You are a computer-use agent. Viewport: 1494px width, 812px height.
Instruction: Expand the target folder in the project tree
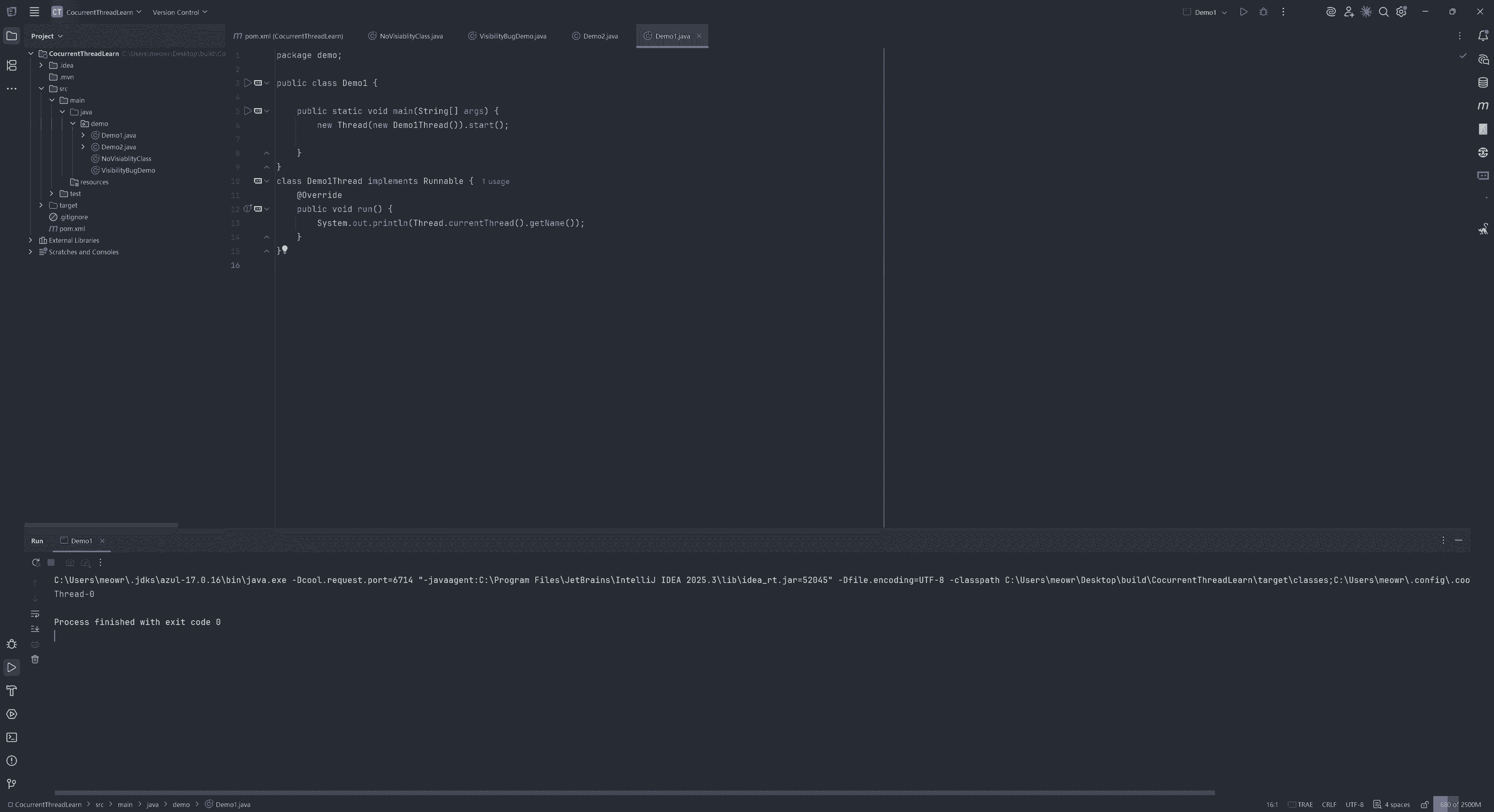point(41,205)
